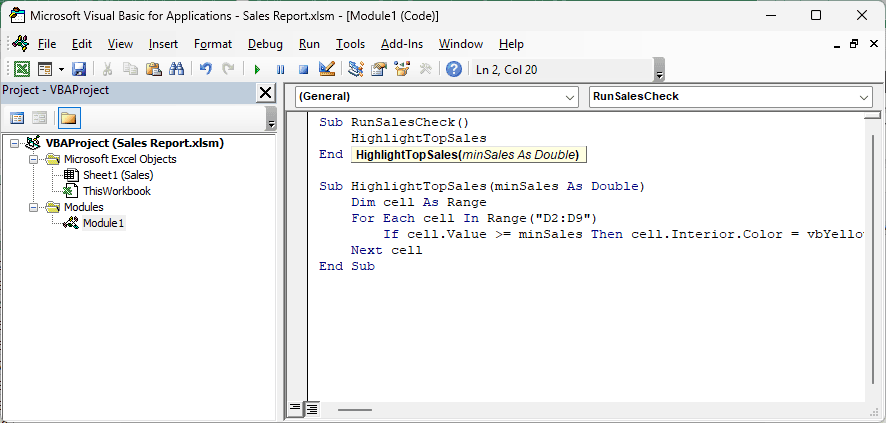886x423 pixels.
Task: Open Find with the binoculars icon
Action: [177, 69]
